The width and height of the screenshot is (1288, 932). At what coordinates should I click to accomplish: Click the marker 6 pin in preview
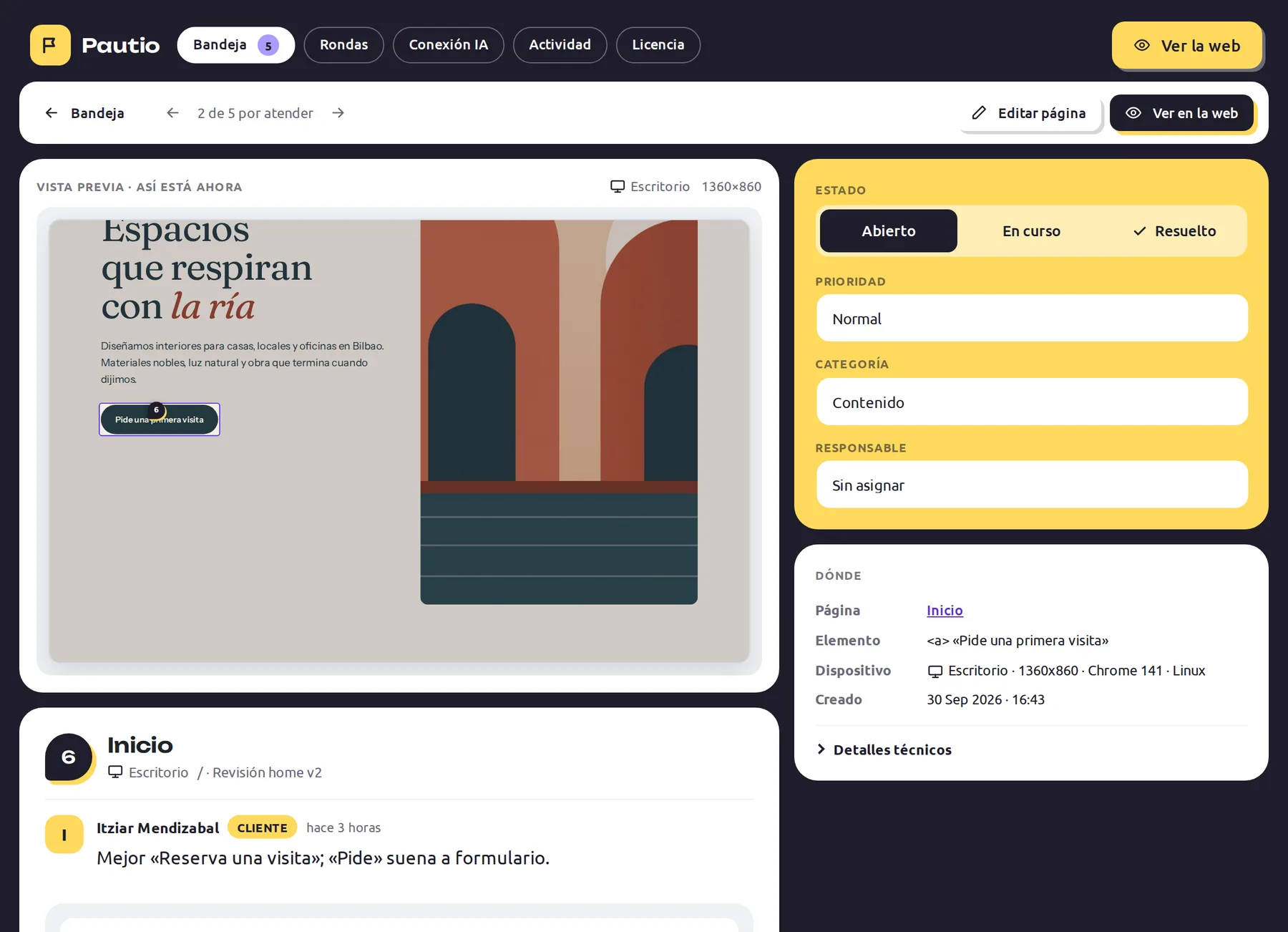(156, 410)
